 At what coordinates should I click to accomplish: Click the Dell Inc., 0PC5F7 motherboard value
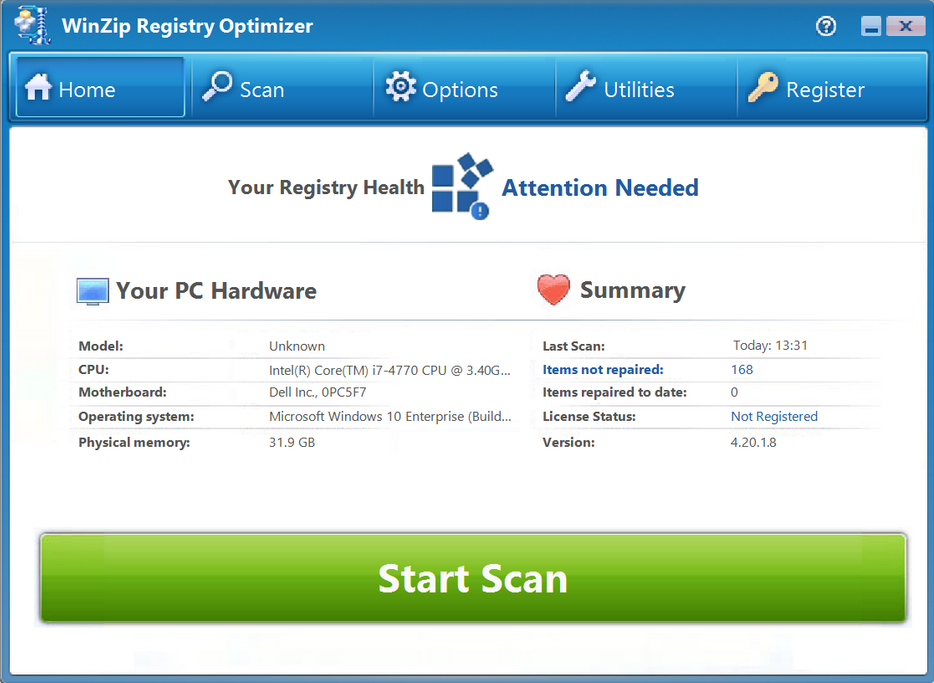point(317,392)
